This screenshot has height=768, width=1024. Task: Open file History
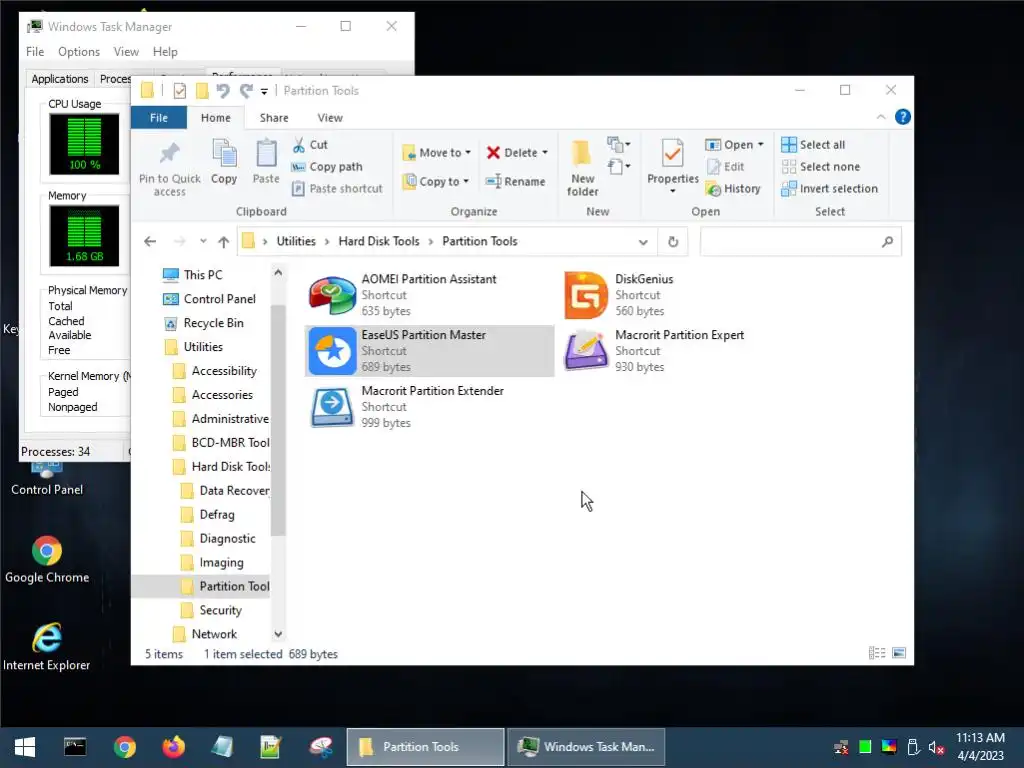tap(733, 189)
